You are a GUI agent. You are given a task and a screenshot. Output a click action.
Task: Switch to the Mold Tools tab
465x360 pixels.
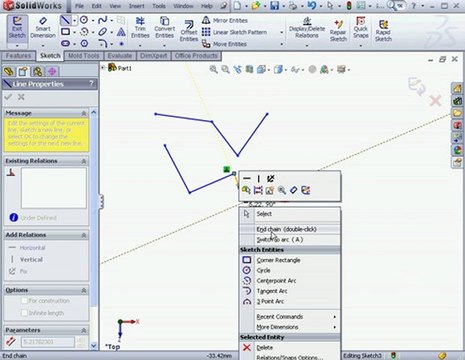pos(84,56)
